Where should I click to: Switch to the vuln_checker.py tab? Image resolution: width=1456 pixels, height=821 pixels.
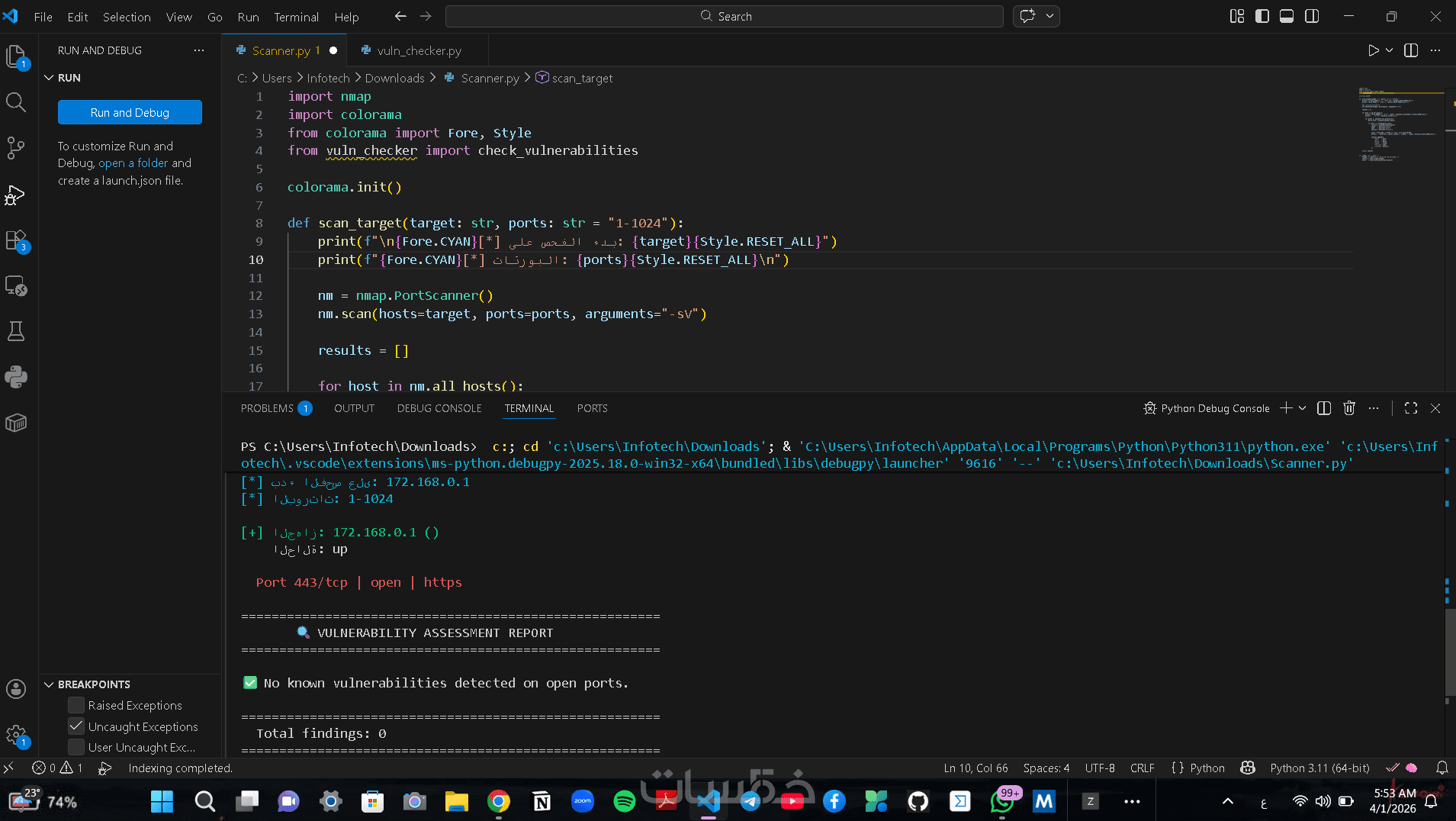pos(419,50)
